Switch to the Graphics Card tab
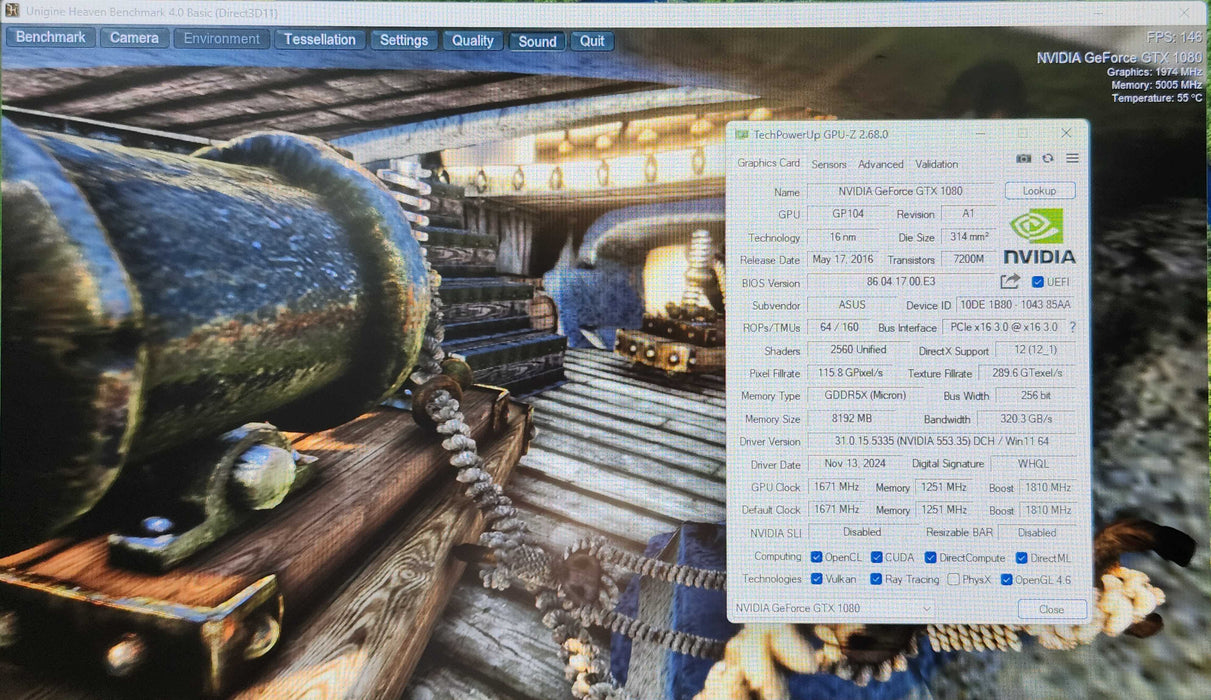This screenshot has width=1211, height=700. [x=768, y=163]
